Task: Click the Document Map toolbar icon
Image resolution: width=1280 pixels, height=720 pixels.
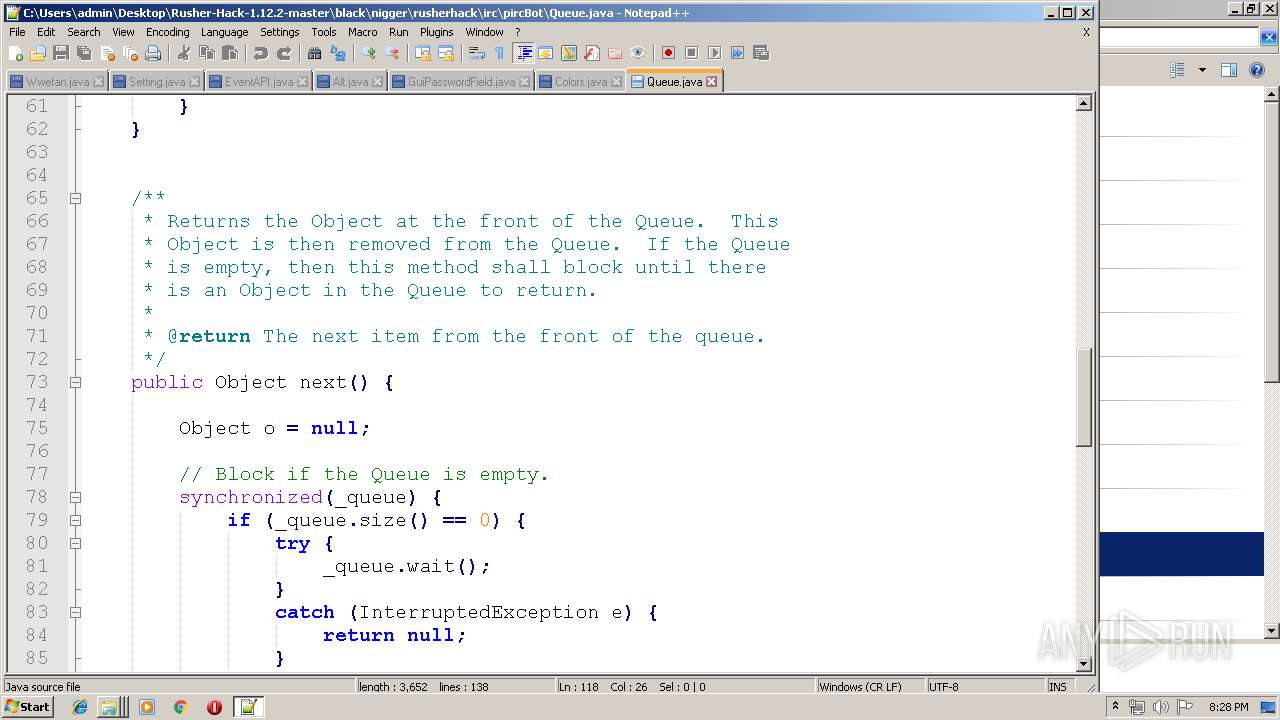Action: click(569, 53)
